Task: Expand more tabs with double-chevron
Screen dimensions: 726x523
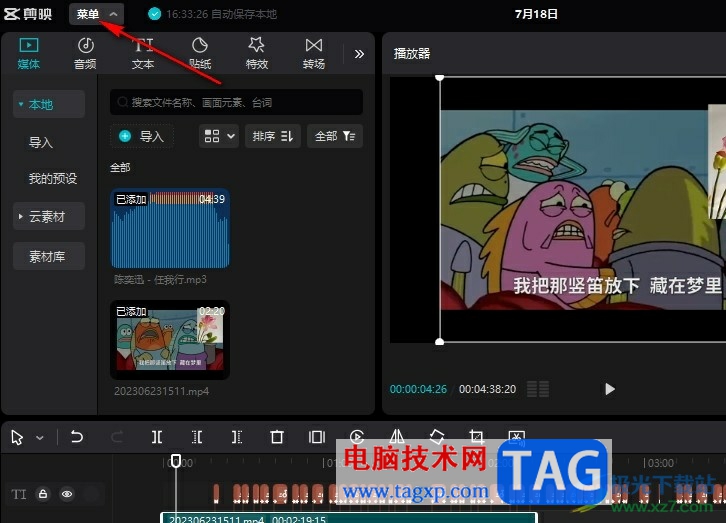Action: point(359,54)
